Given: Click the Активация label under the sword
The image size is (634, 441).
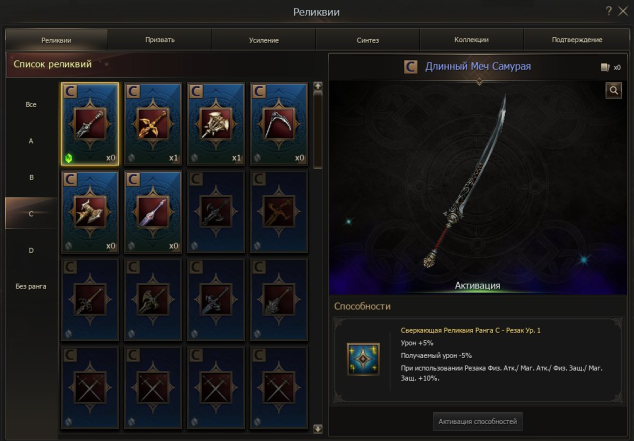Looking at the screenshot, I should pos(478,286).
